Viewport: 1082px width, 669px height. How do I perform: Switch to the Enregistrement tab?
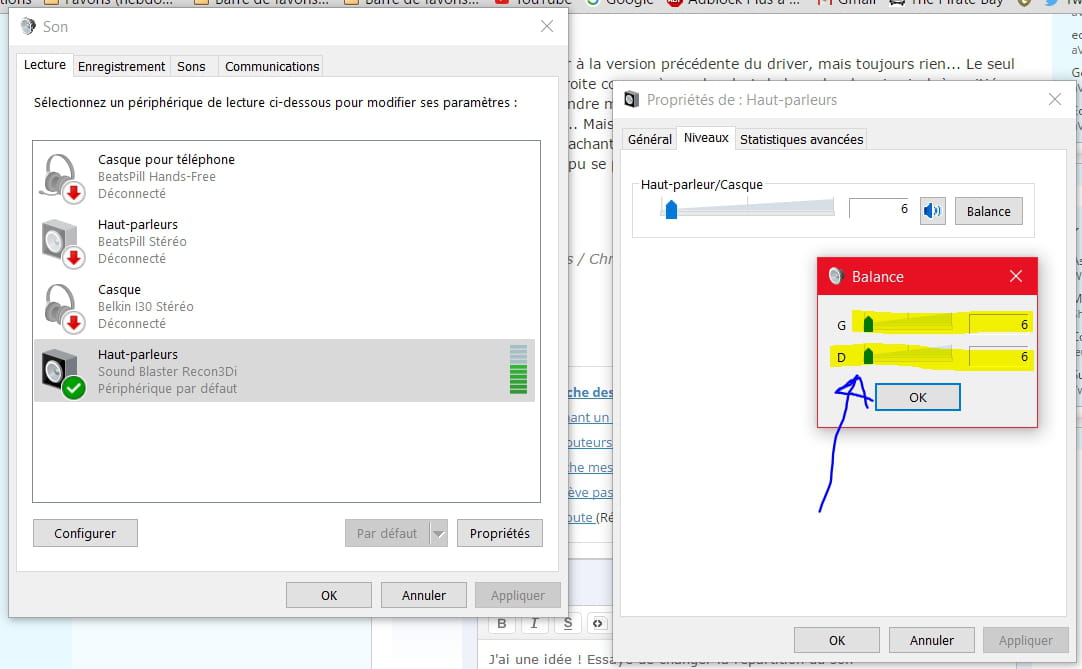(121, 66)
